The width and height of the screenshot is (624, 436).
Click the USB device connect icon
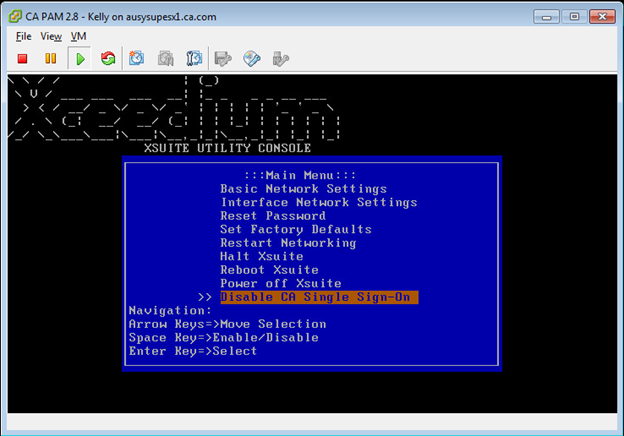[281, 59]
